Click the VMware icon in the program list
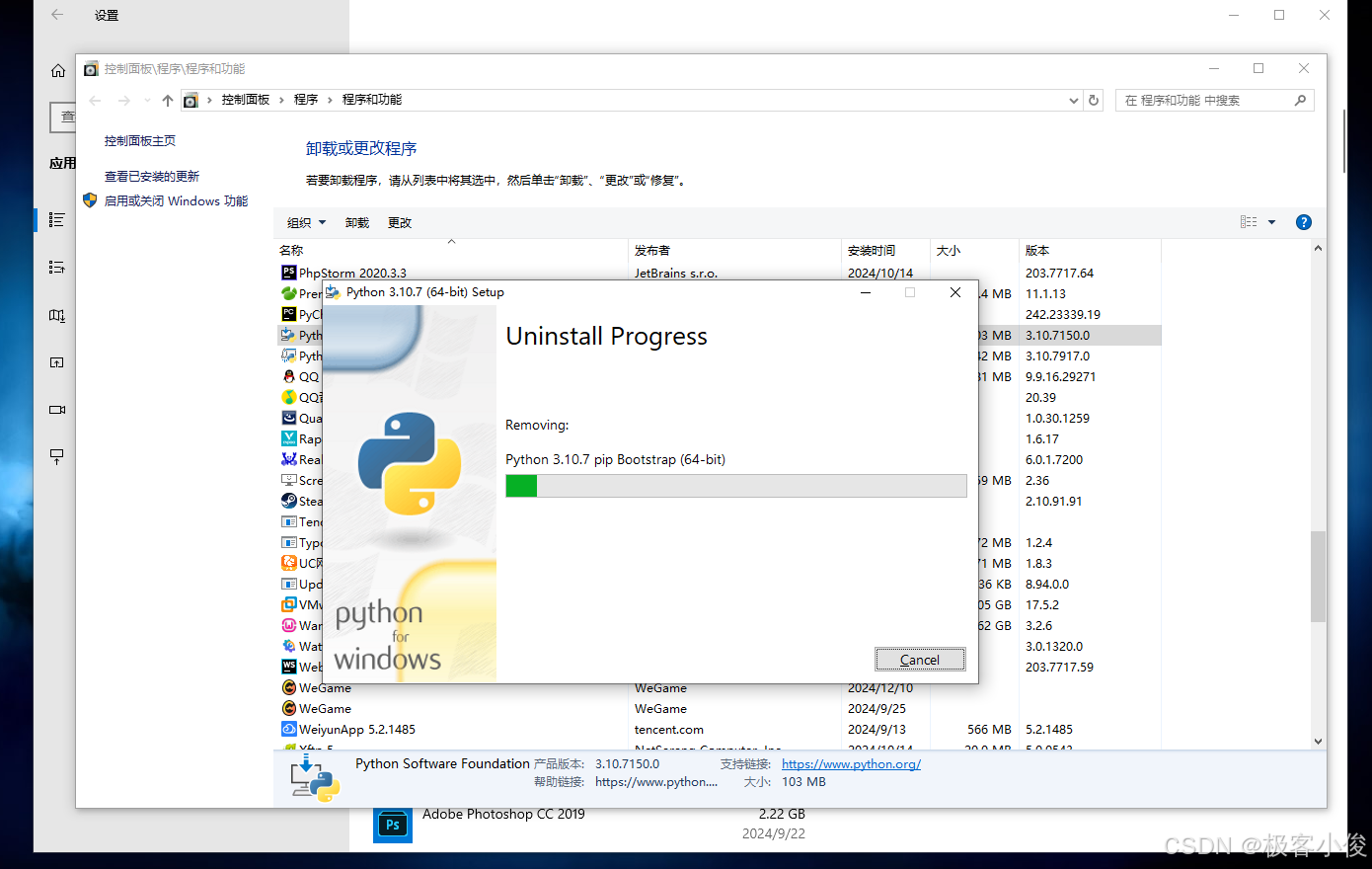Image resolution: width=1372 pixels, height=869 pixels. (289, 604)
